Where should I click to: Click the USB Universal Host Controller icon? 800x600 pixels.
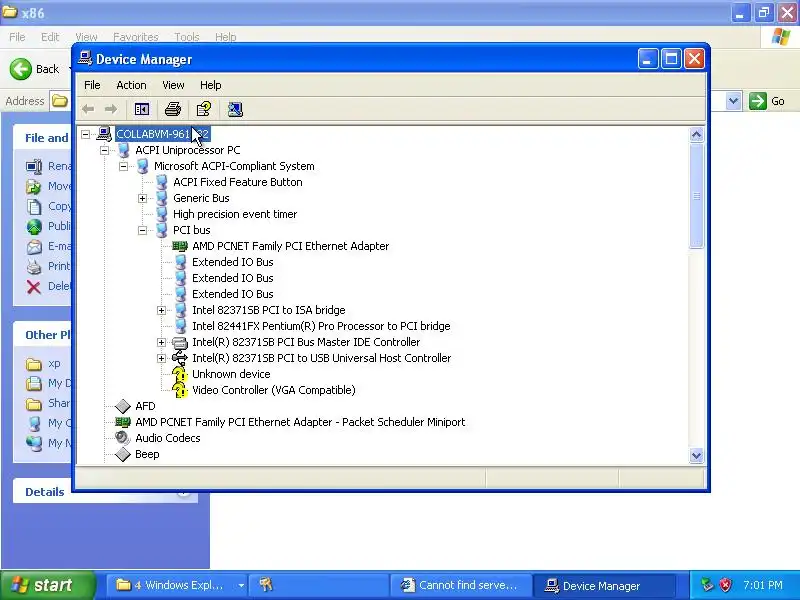point(180,358)
